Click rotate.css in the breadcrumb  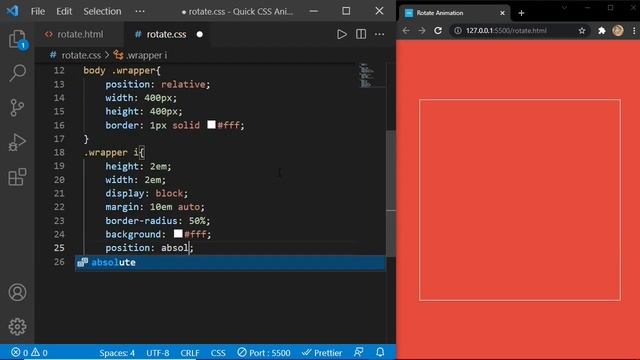[81, 55]
